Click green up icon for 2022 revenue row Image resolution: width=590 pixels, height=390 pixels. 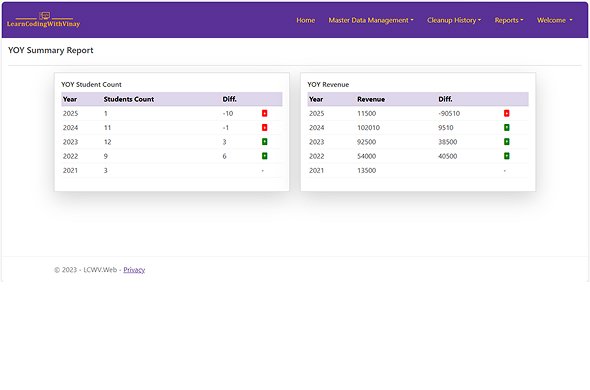[506, 156]
